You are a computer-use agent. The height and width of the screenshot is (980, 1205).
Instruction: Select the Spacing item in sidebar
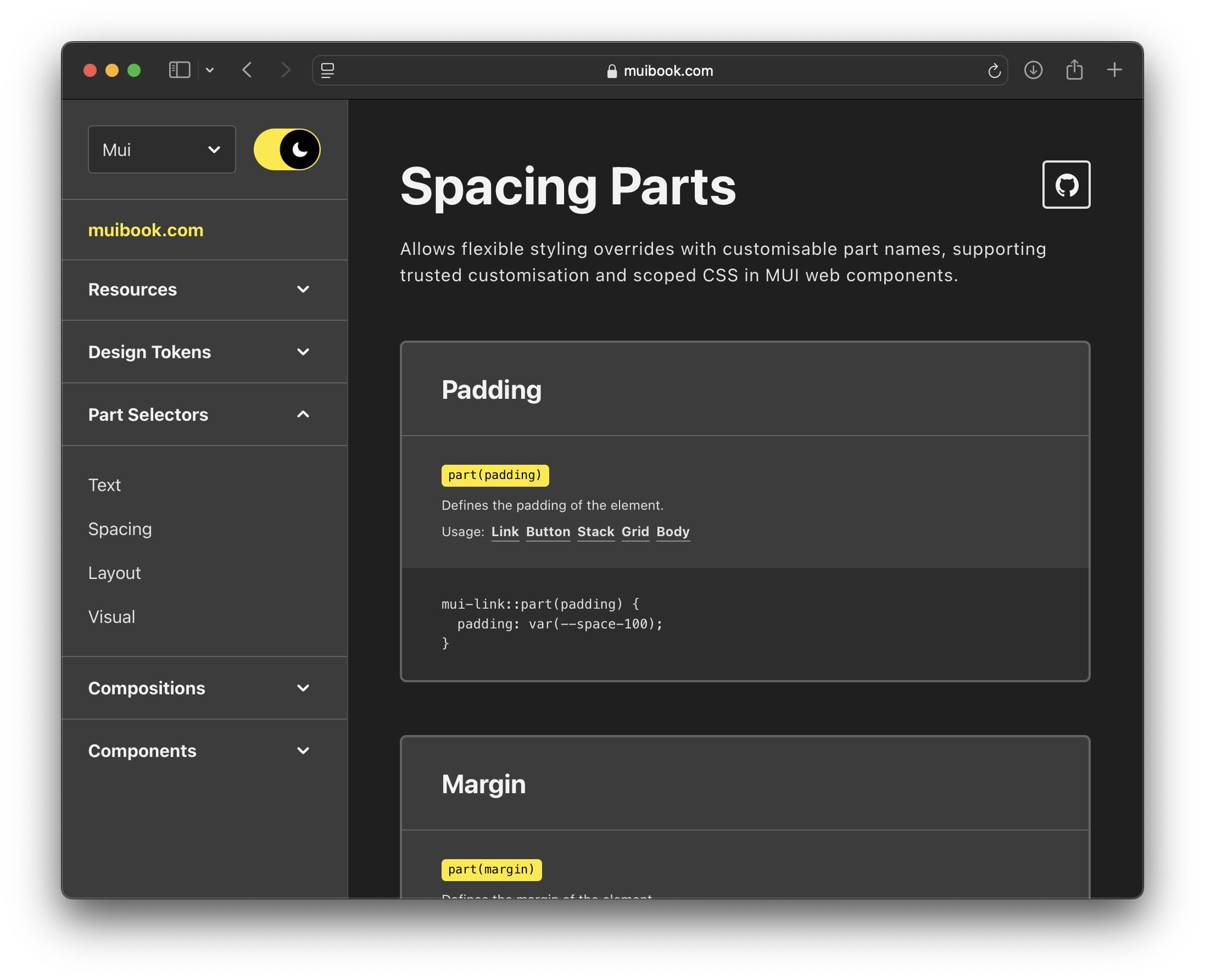click(x=120, y=529)
